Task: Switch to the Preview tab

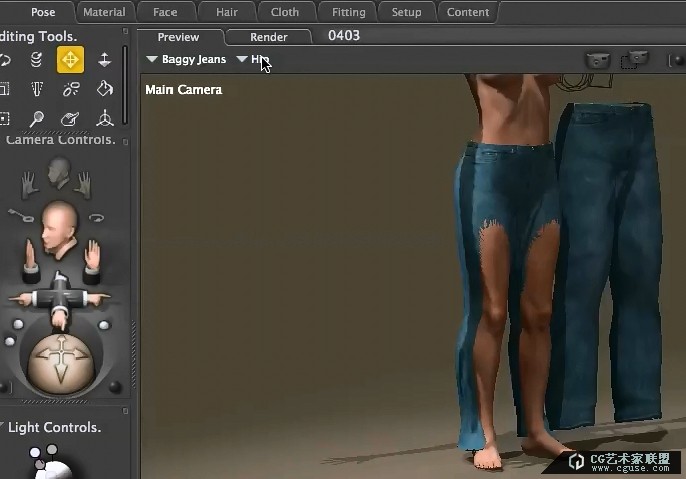Action: point(178,37)
